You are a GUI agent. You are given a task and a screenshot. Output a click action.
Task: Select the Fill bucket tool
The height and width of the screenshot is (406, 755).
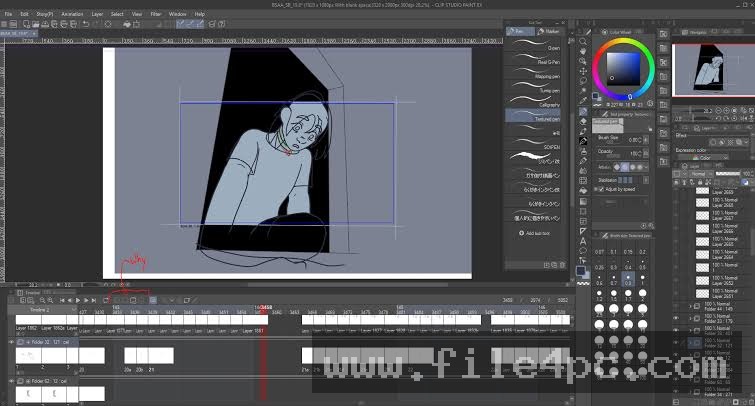point(583,190)
